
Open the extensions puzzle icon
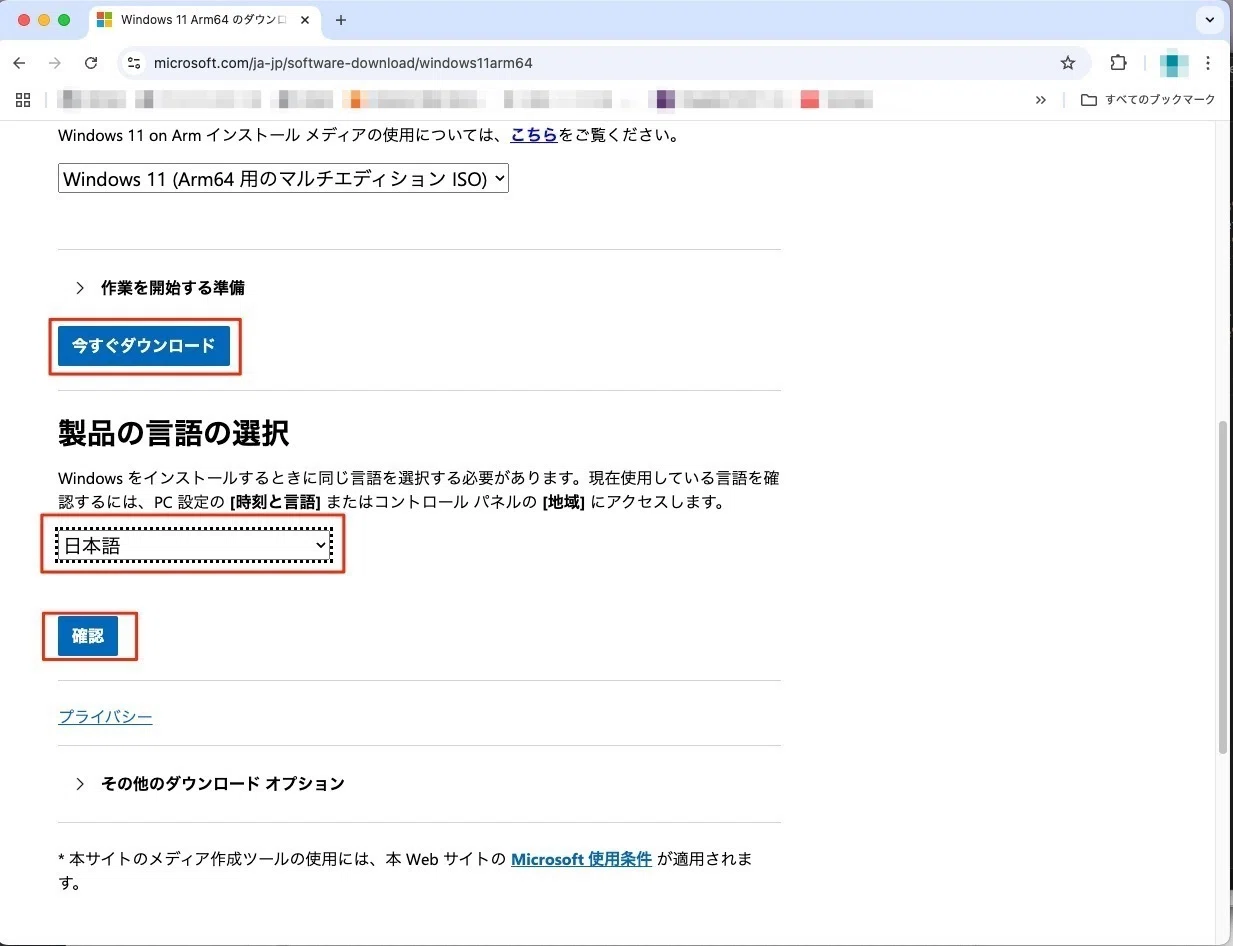(1118, 63)
